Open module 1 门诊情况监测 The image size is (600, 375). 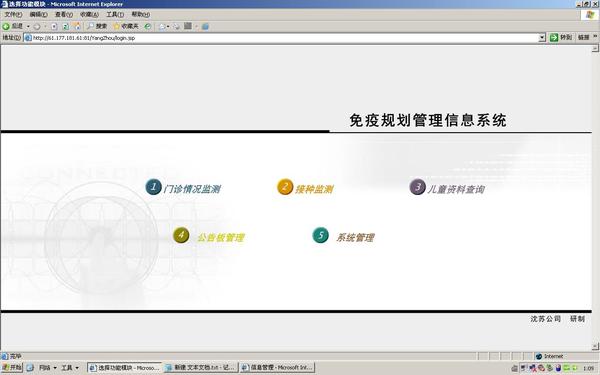183,188
